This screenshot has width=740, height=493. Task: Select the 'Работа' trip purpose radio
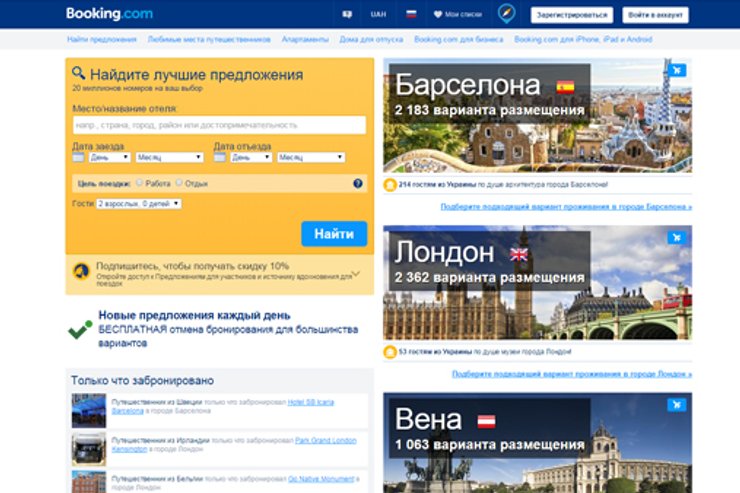pyautogui.click(x=139, y=183)
